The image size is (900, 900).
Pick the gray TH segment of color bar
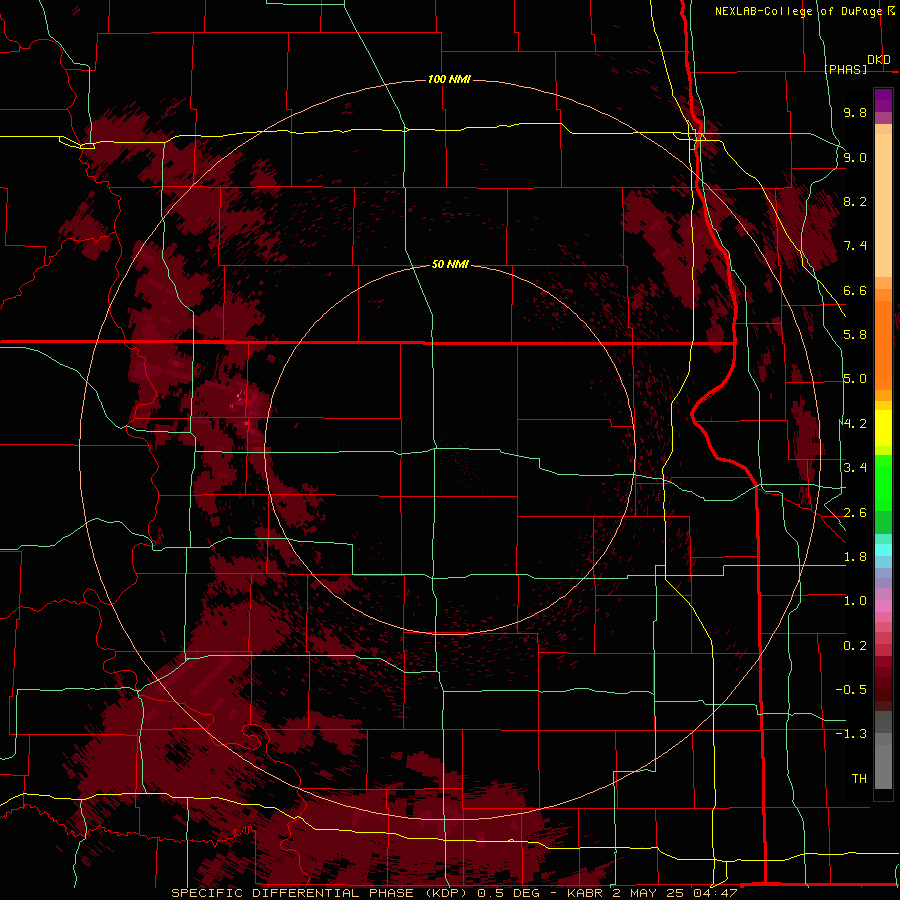pyautogui.click(x=883, y=766)
